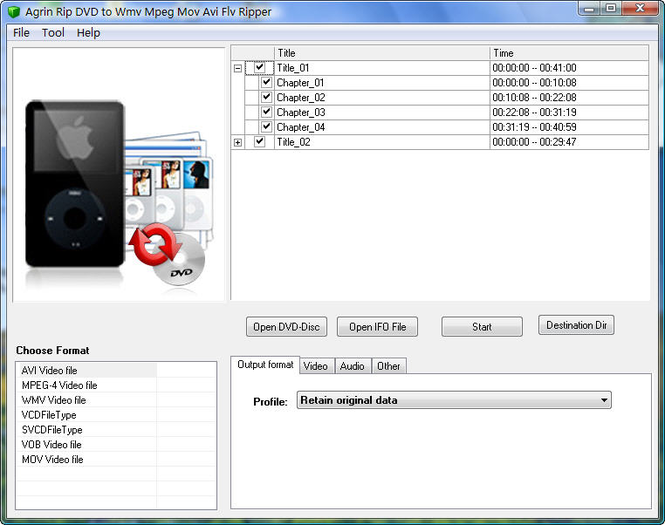Open the Tool menu
The image size is (665, 525).
click(x=53, y=33)
